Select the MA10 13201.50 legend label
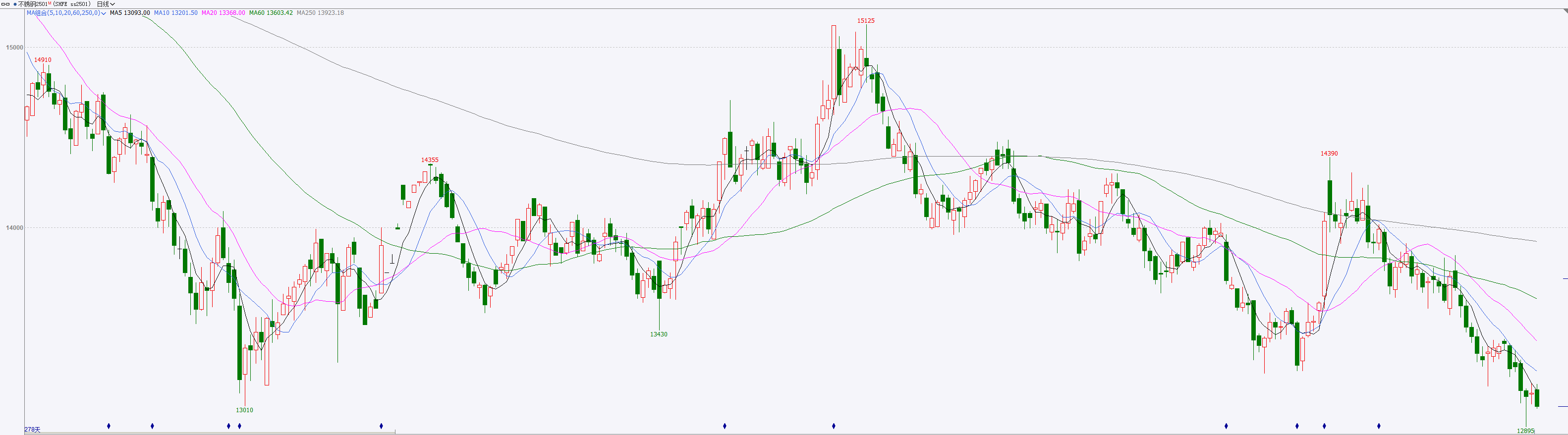The height and width of the screenshot is (435, 1568). 176,13
